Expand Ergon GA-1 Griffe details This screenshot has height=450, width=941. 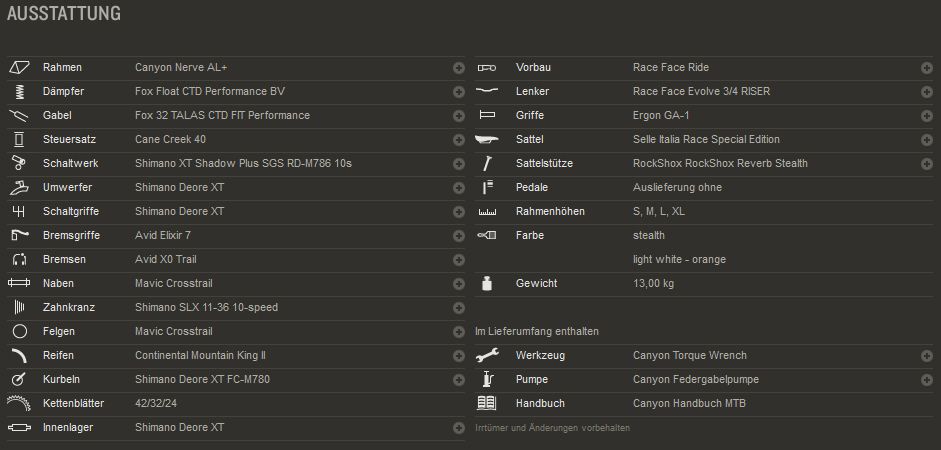tap(926, 116)
